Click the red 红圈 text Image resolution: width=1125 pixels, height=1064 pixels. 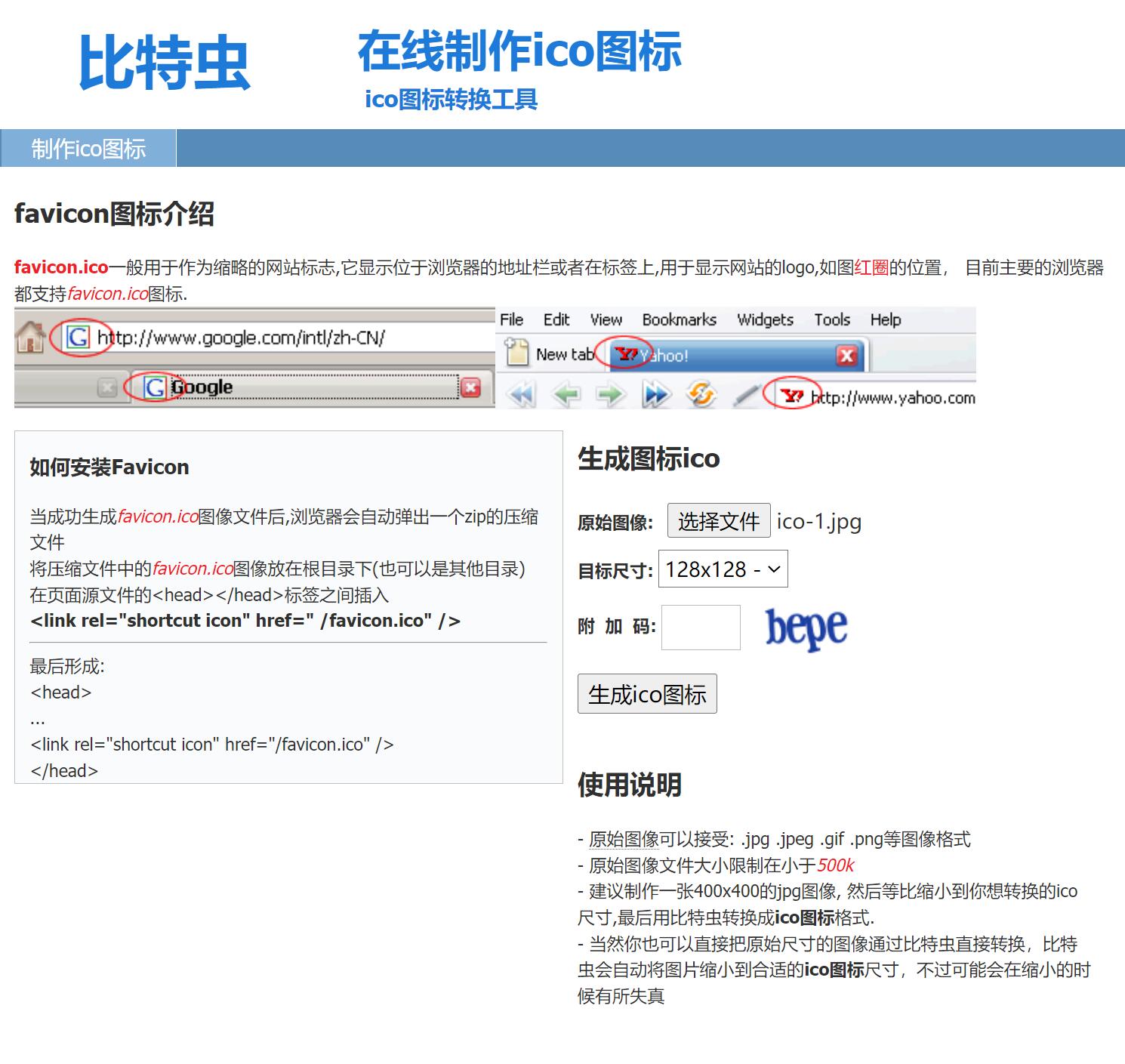(871, 267)
